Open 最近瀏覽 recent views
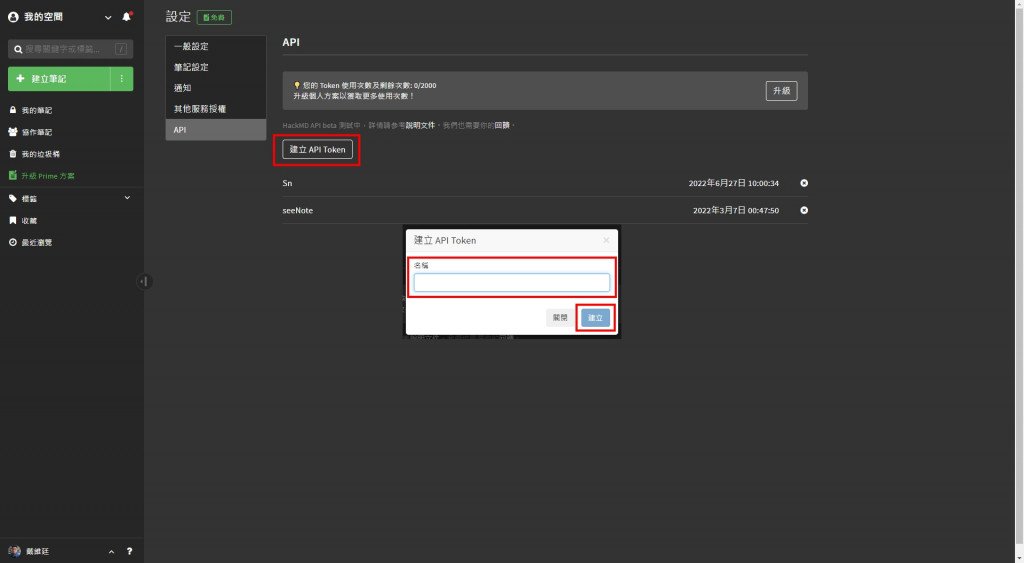This screenshot has height=563, width=1024. (x=37, y=242)
